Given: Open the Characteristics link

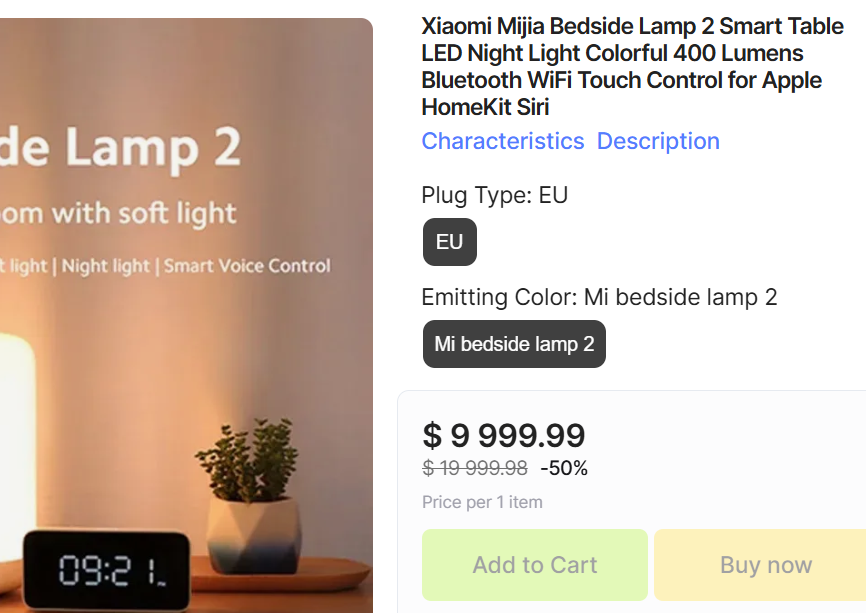Looking at the screenshot, I should [502, 141].
